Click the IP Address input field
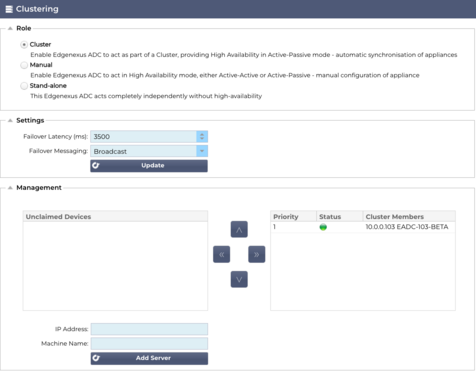This screenshot has width=476, height=372. coord(149,329)
